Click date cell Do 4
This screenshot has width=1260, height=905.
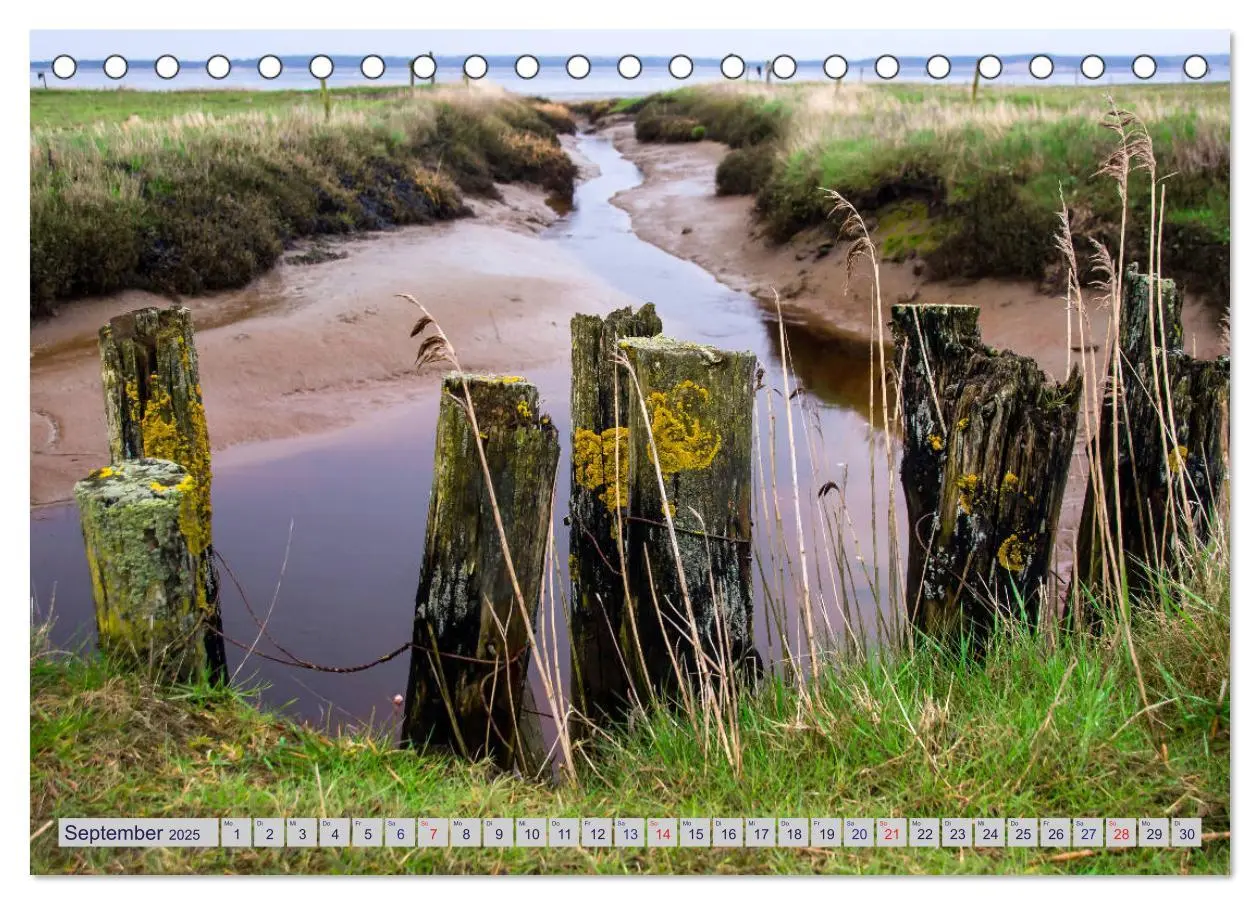(x=334, y=833)
